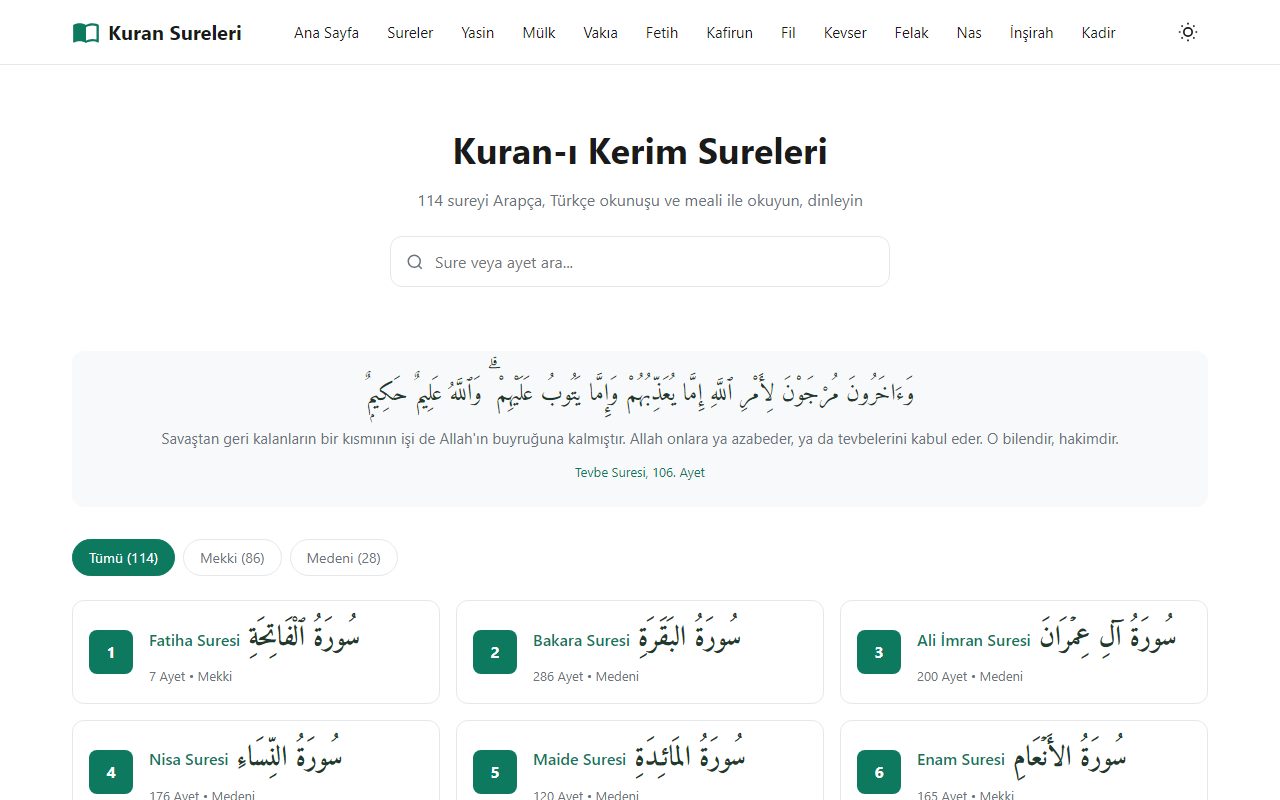Filter by Medeni (28) sureler

tap(344, 558)
